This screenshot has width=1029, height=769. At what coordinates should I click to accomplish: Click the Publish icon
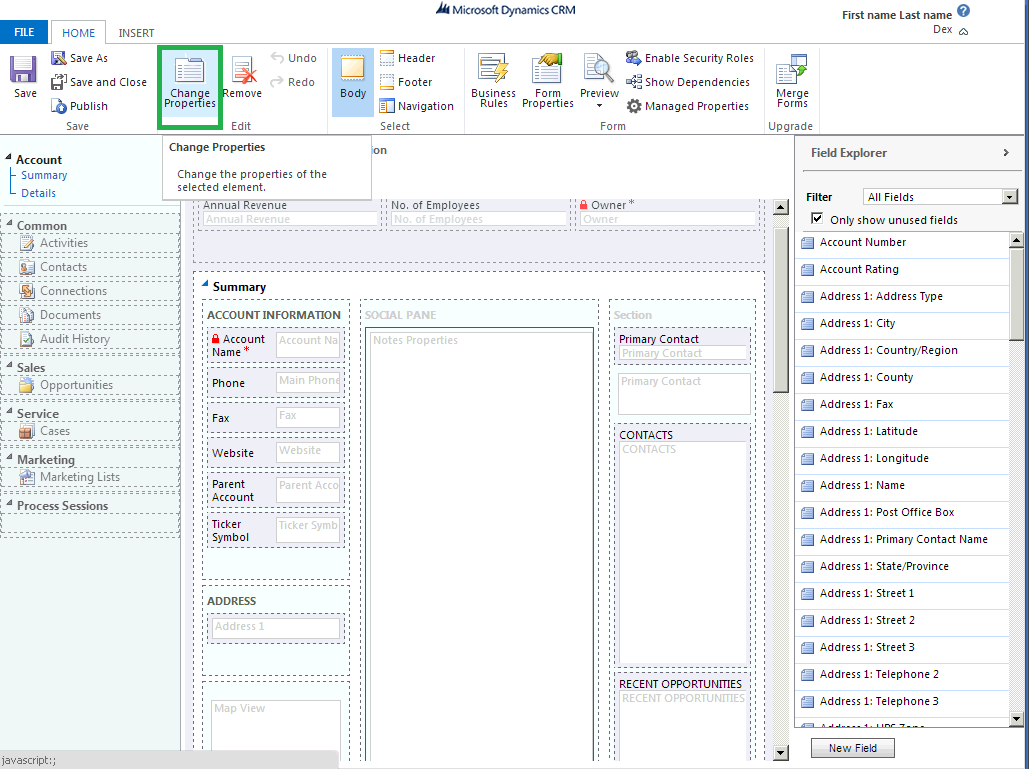(x=79, y=106)
